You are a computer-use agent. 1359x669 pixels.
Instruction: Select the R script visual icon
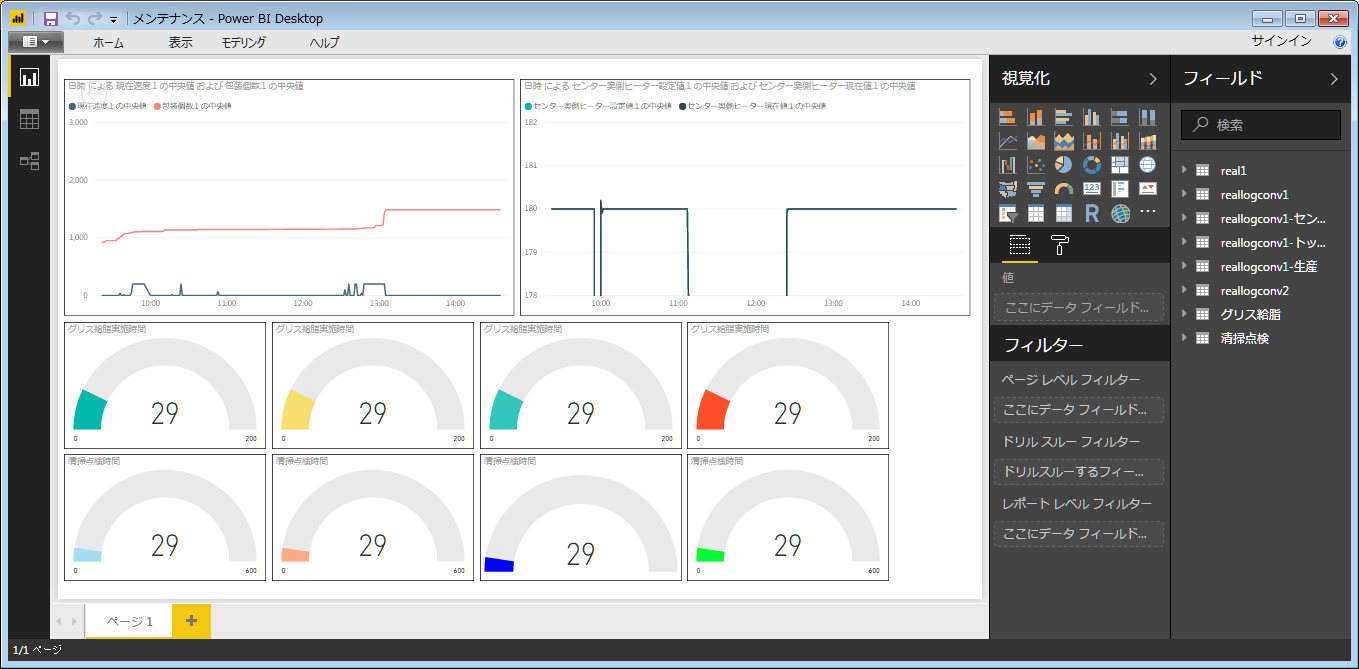point(1092,213)
